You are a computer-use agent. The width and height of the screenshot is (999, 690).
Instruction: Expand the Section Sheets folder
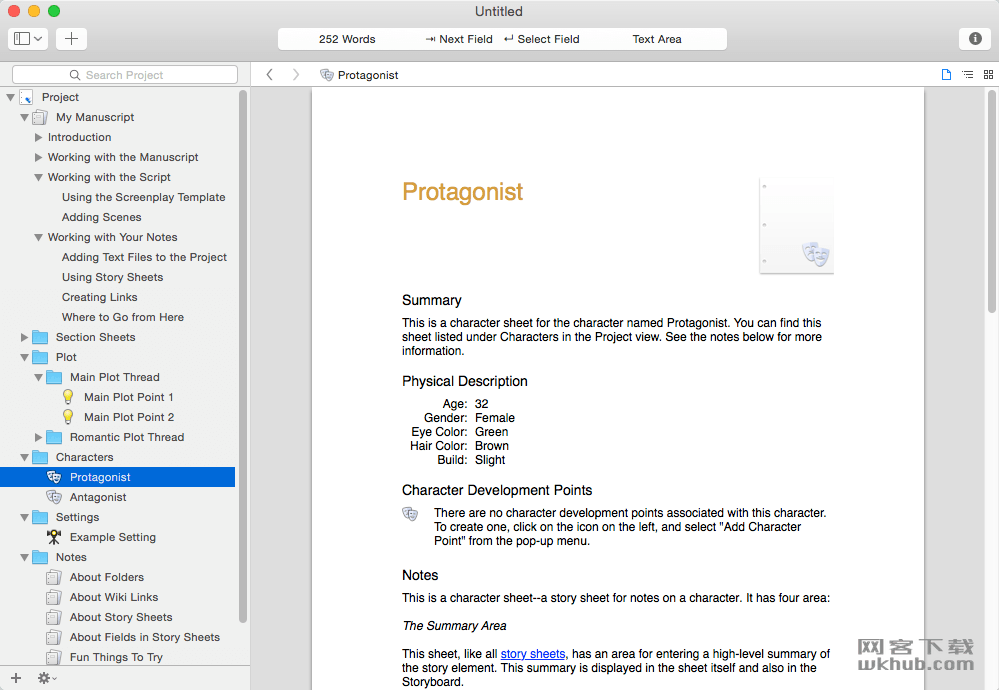tap(24, 337)
